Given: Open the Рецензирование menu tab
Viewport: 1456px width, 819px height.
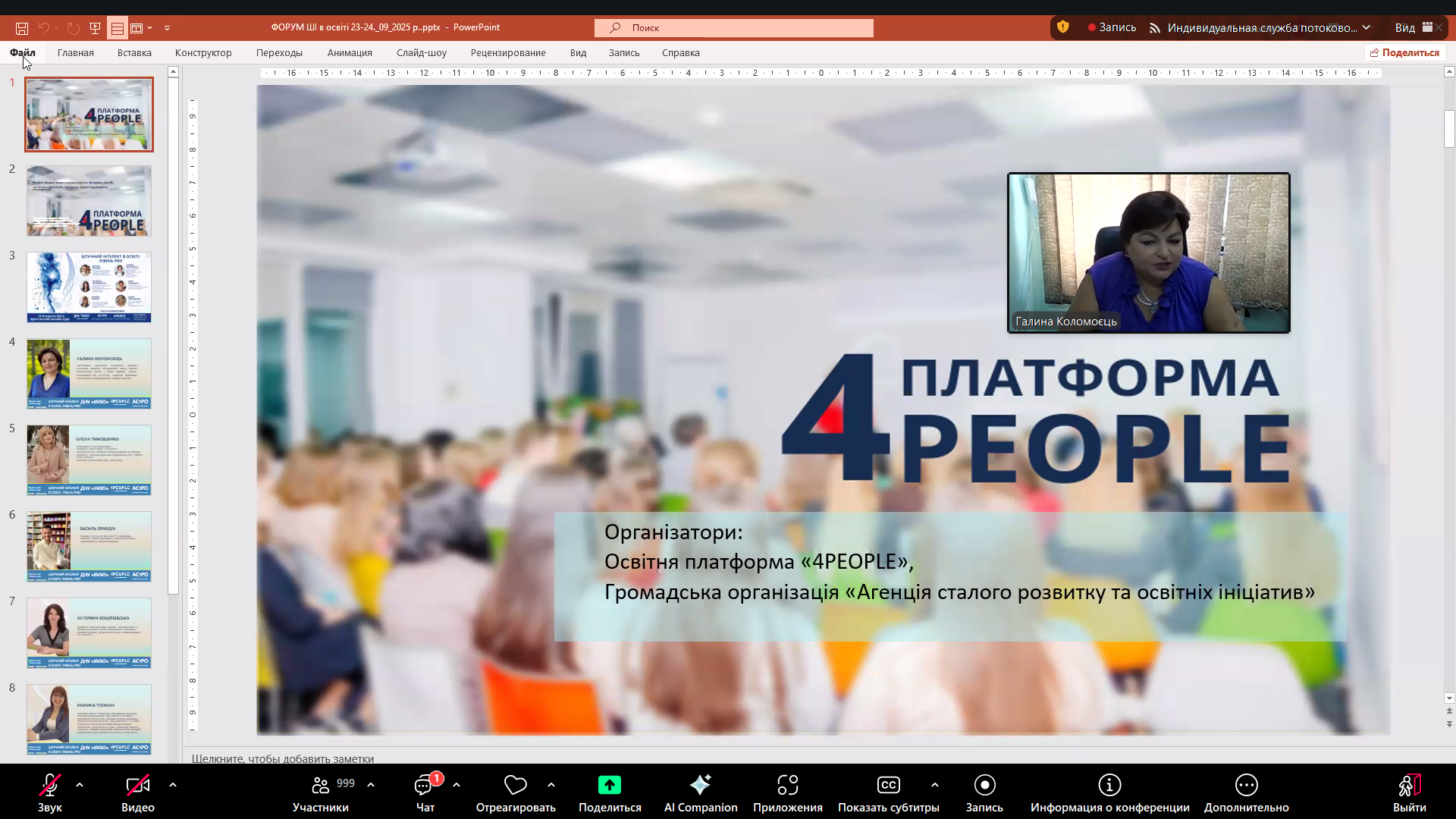Looking at the screenshot, I should (509, 52).
